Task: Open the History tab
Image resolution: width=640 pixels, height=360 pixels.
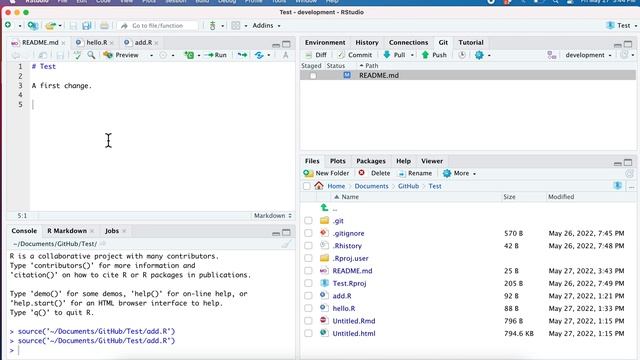Action: pyautogui.click(x=367, y=42)
